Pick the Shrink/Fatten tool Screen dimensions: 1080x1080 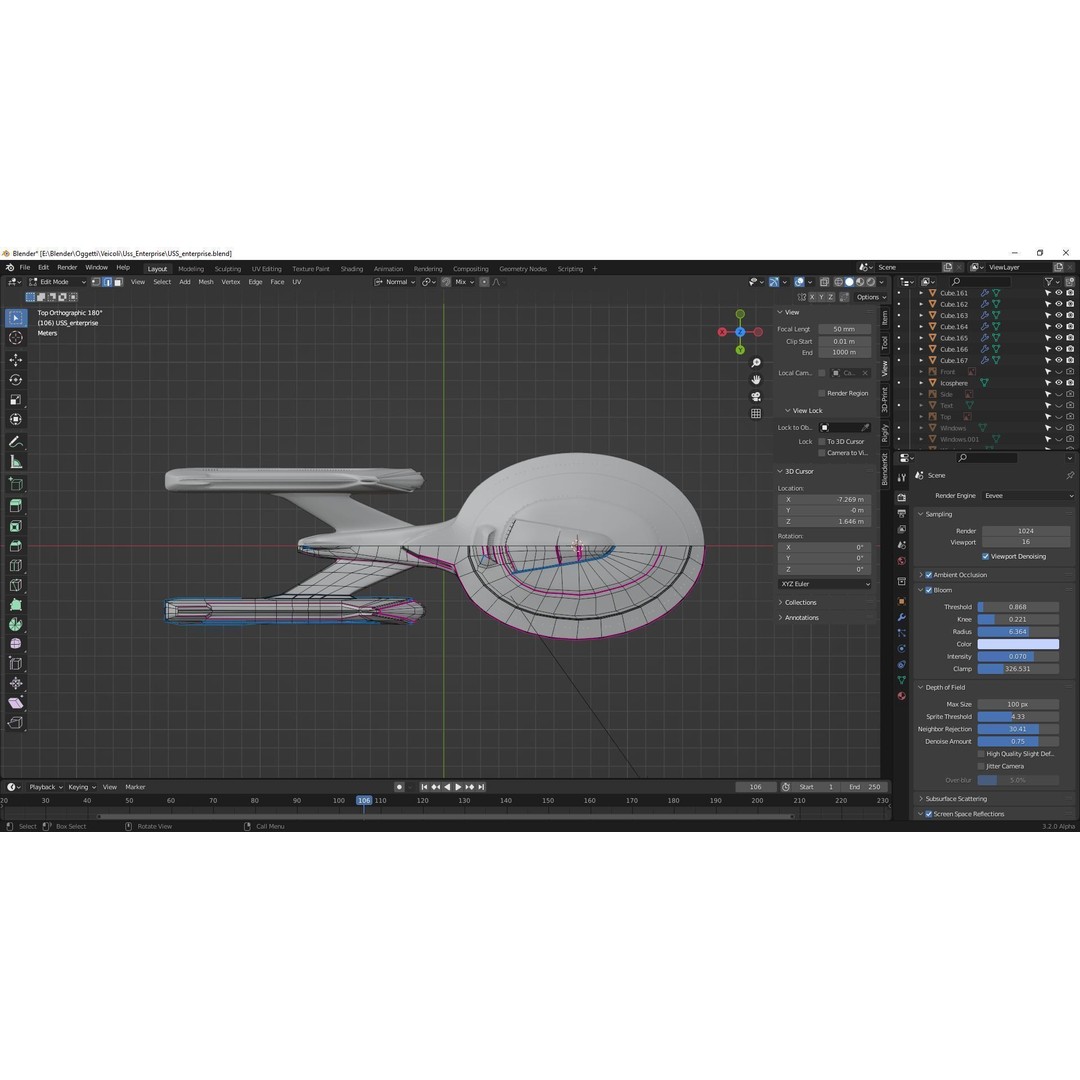click(16, 683)
